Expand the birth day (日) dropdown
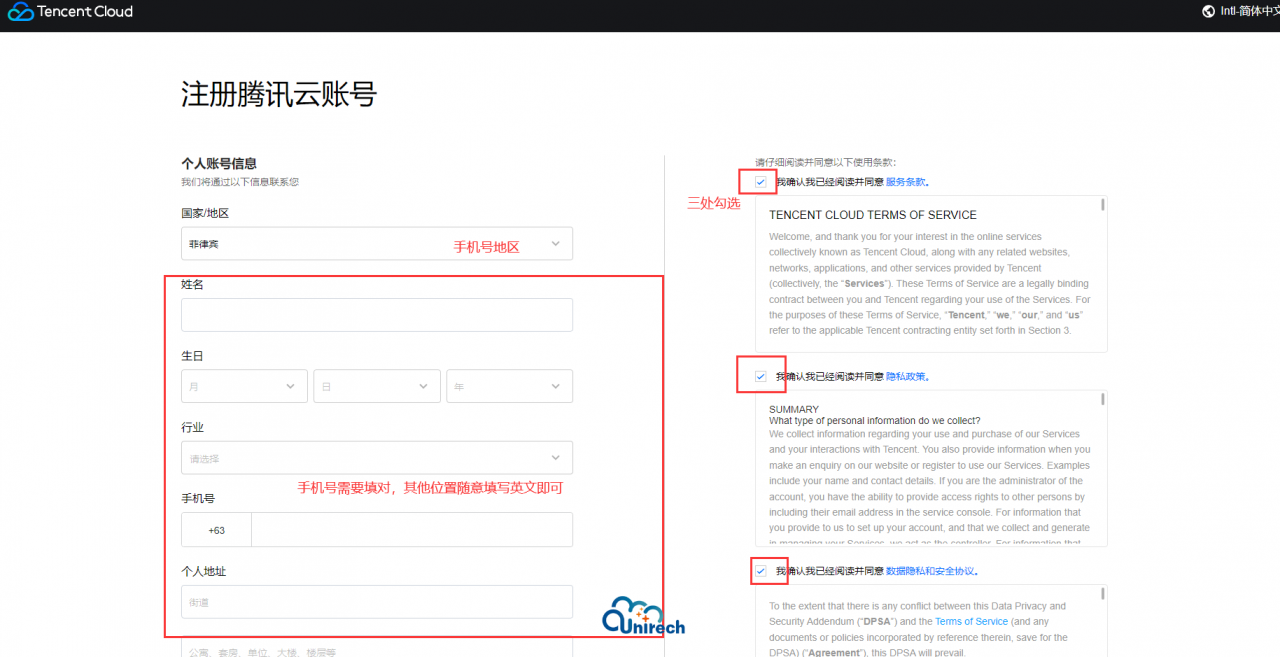This screenshot has width=1280, height=657. click(x=377, y=385)
